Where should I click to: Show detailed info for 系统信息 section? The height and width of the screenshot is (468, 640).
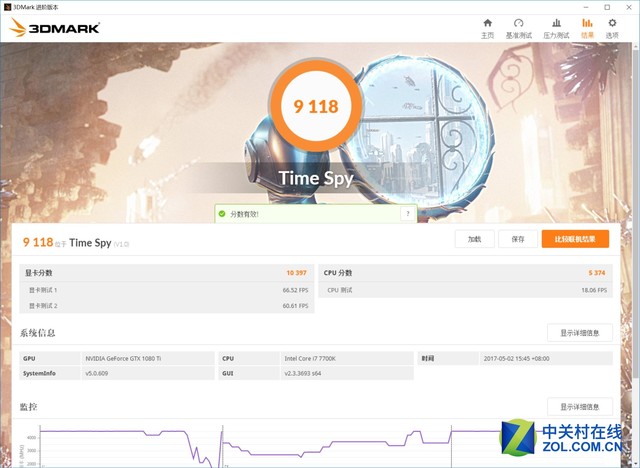click(x=579, y=333)
